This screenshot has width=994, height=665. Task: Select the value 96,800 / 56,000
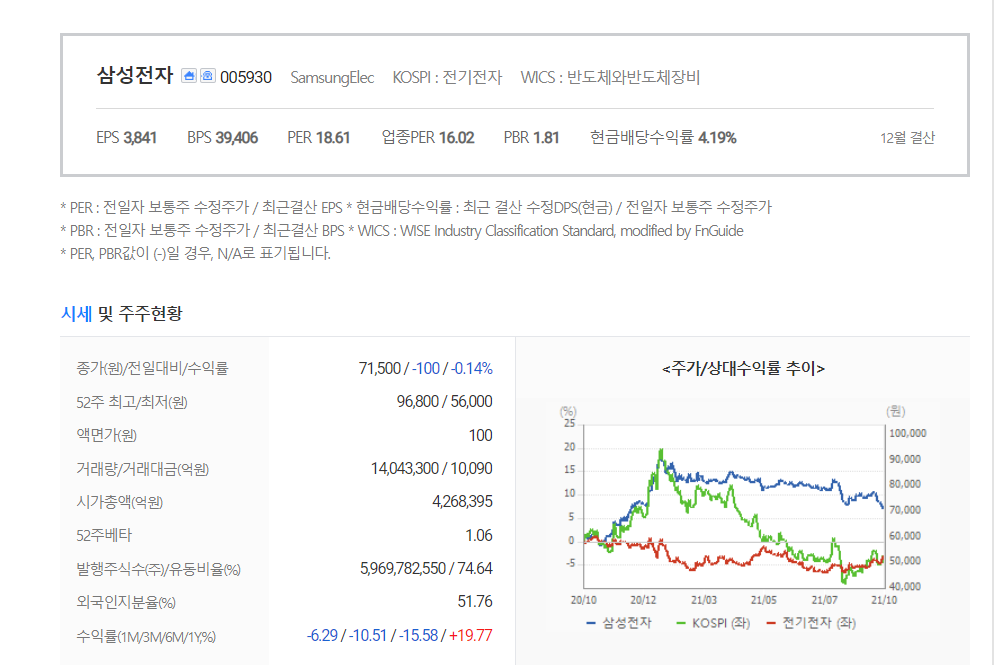[x=444, y=401]
